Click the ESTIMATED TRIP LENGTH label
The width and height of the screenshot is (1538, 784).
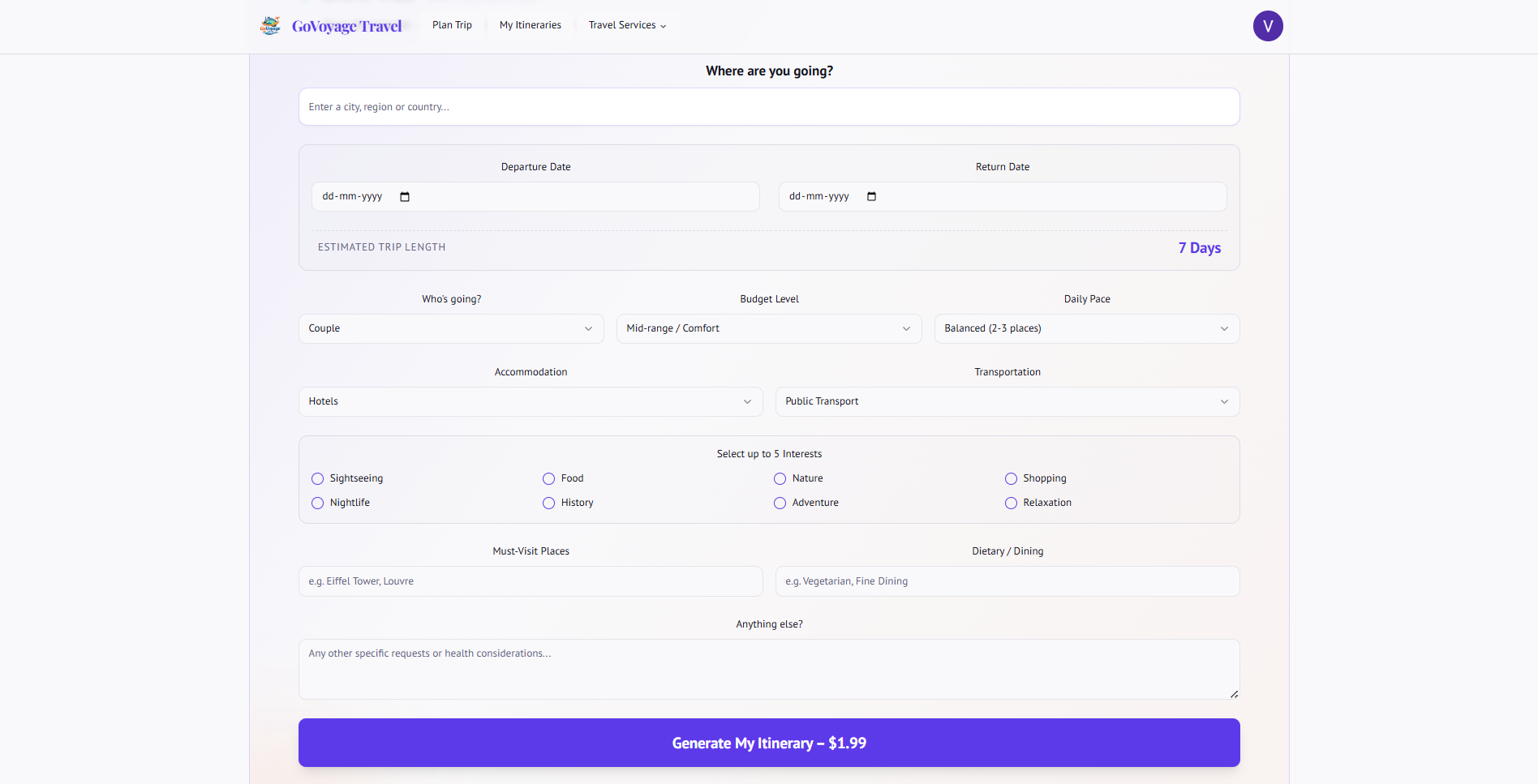coord(382,247)
